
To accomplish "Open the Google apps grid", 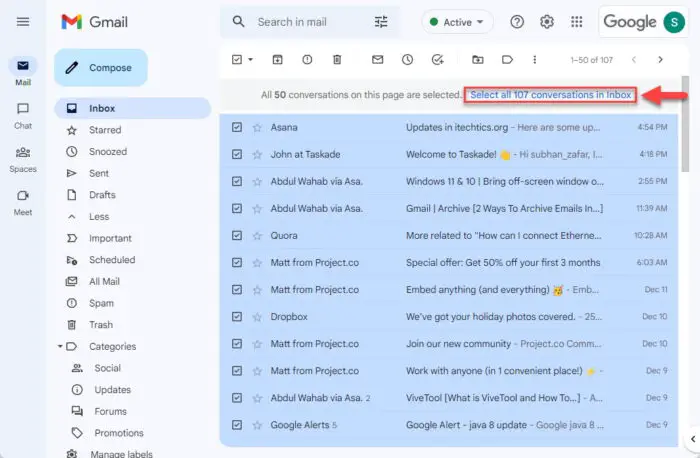I will click(x=576, y=22).
